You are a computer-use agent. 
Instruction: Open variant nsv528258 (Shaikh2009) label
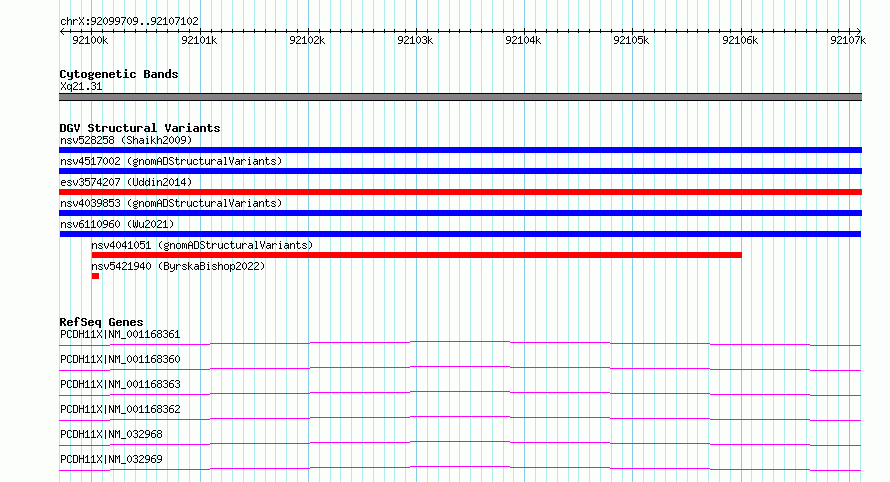coord(126,140)
